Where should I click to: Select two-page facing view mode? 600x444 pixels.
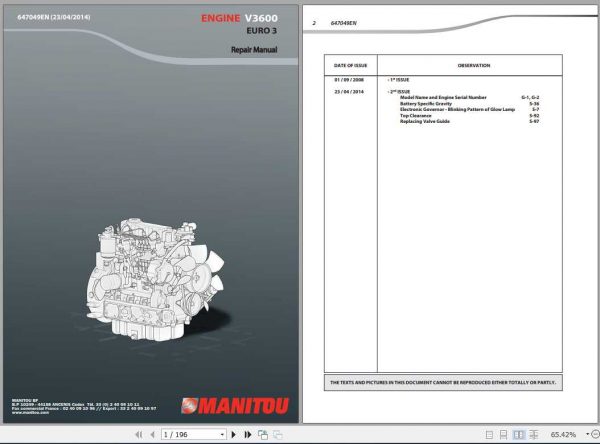pos(518,434)
